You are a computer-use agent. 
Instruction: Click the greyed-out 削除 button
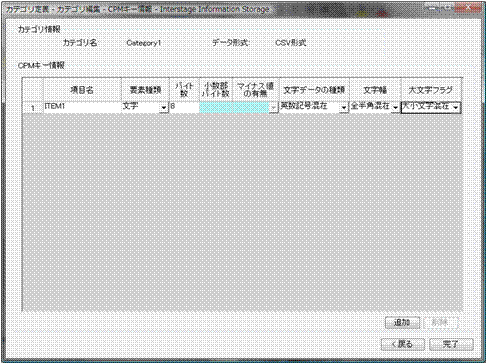440,322
